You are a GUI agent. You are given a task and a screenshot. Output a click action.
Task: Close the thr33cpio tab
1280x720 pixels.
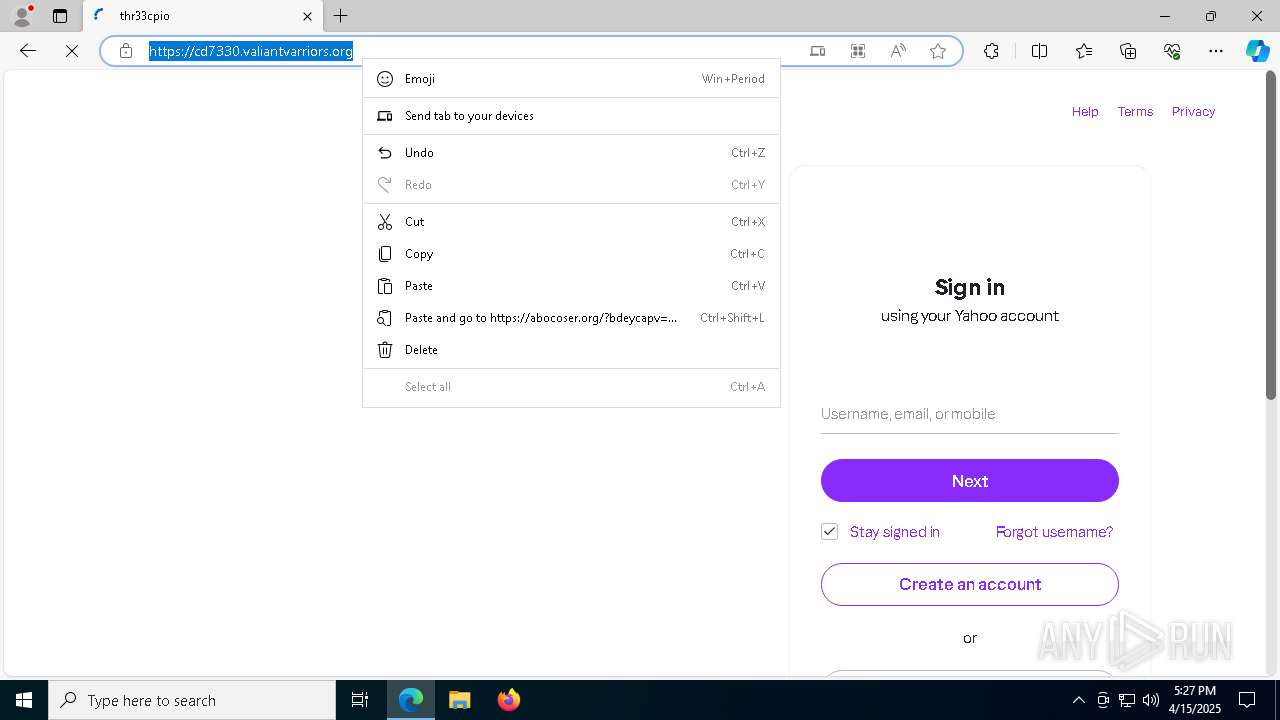(307, 16)
